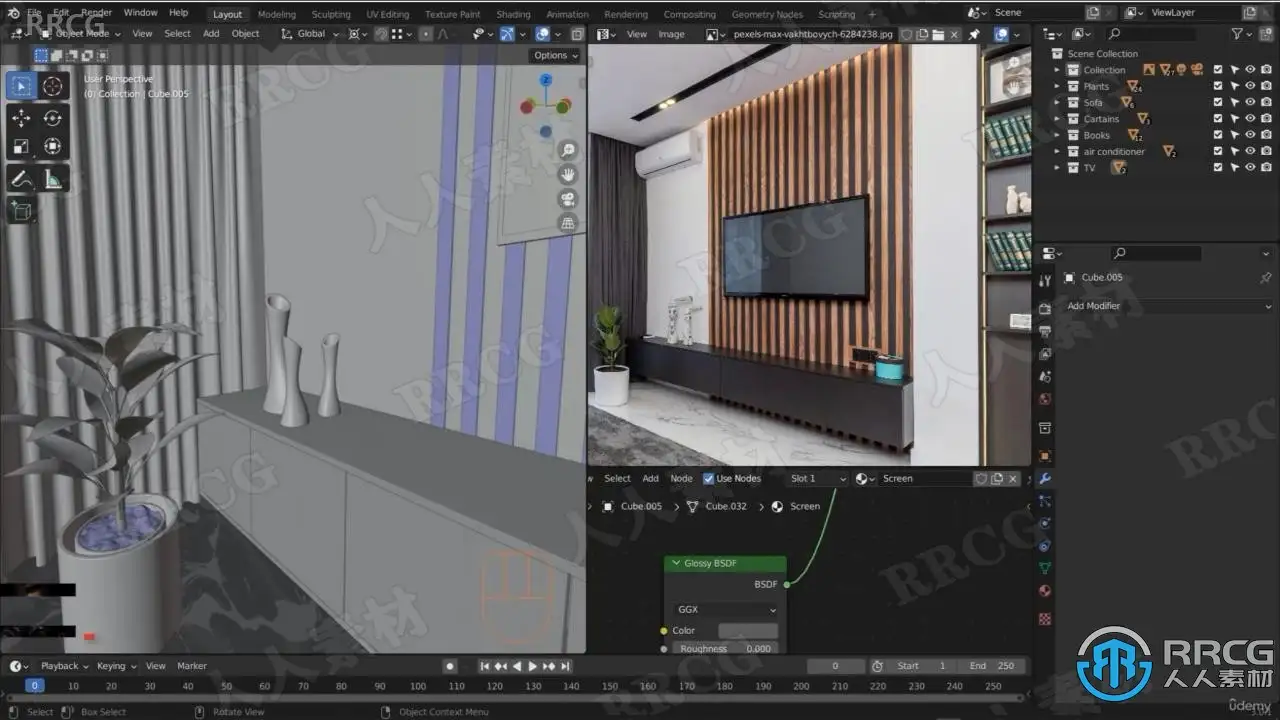Expand the Plants collection
This screenshot has width=1280, height=720.
1057,86
